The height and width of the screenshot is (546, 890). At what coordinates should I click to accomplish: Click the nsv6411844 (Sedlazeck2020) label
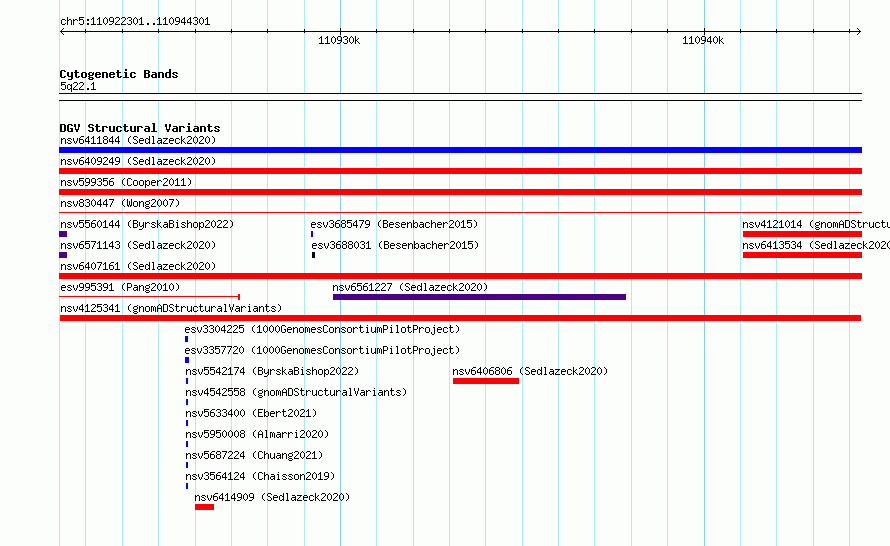point(138,140)
